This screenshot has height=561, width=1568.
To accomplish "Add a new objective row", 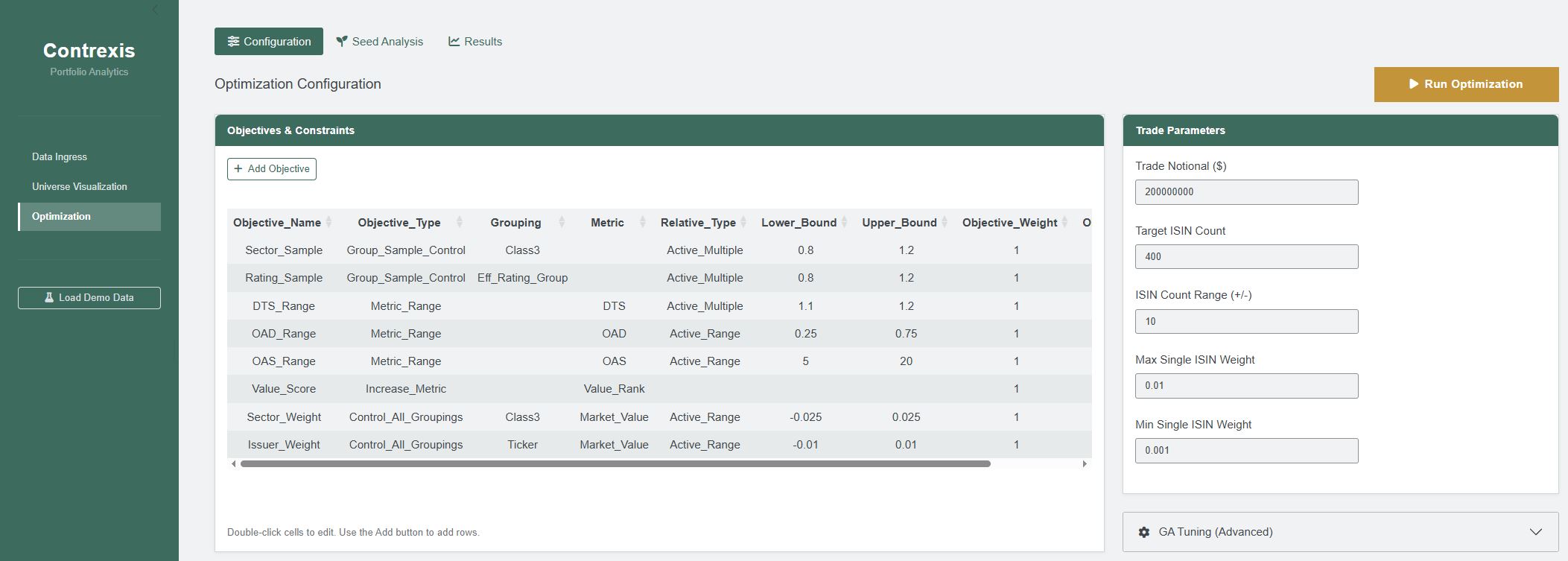I will pyautogui.click(x=272, y=169).
